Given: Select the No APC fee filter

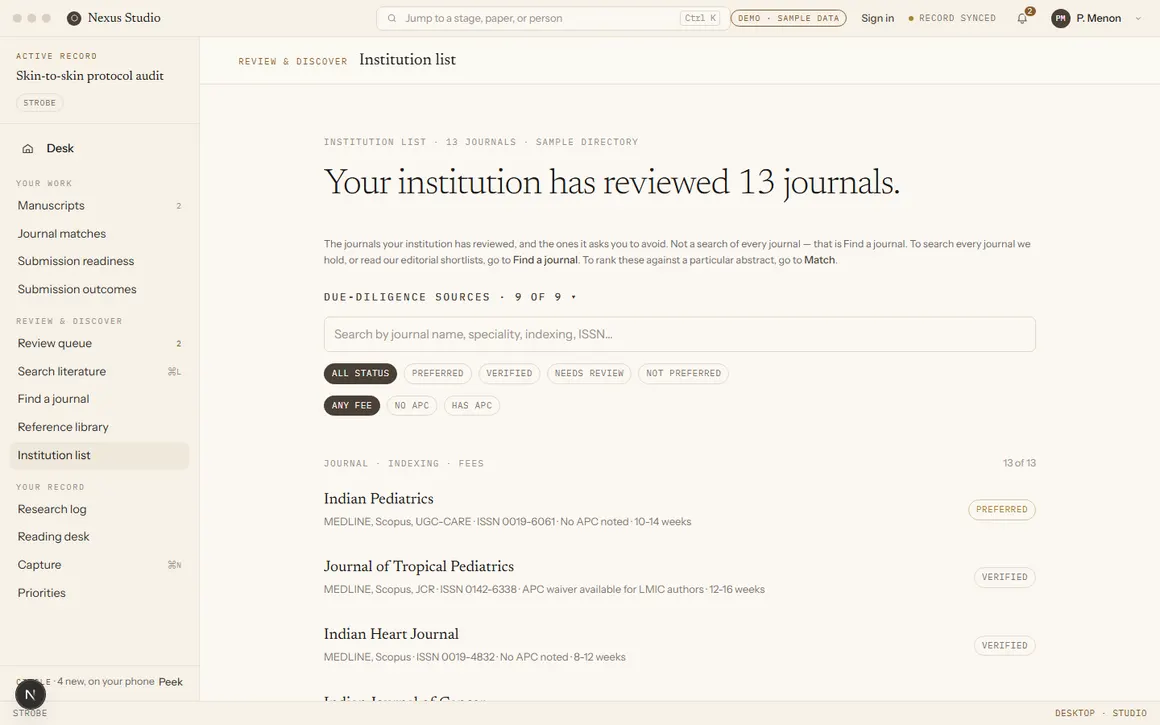Looking at the screenshot, I should [x=412, y=405].
